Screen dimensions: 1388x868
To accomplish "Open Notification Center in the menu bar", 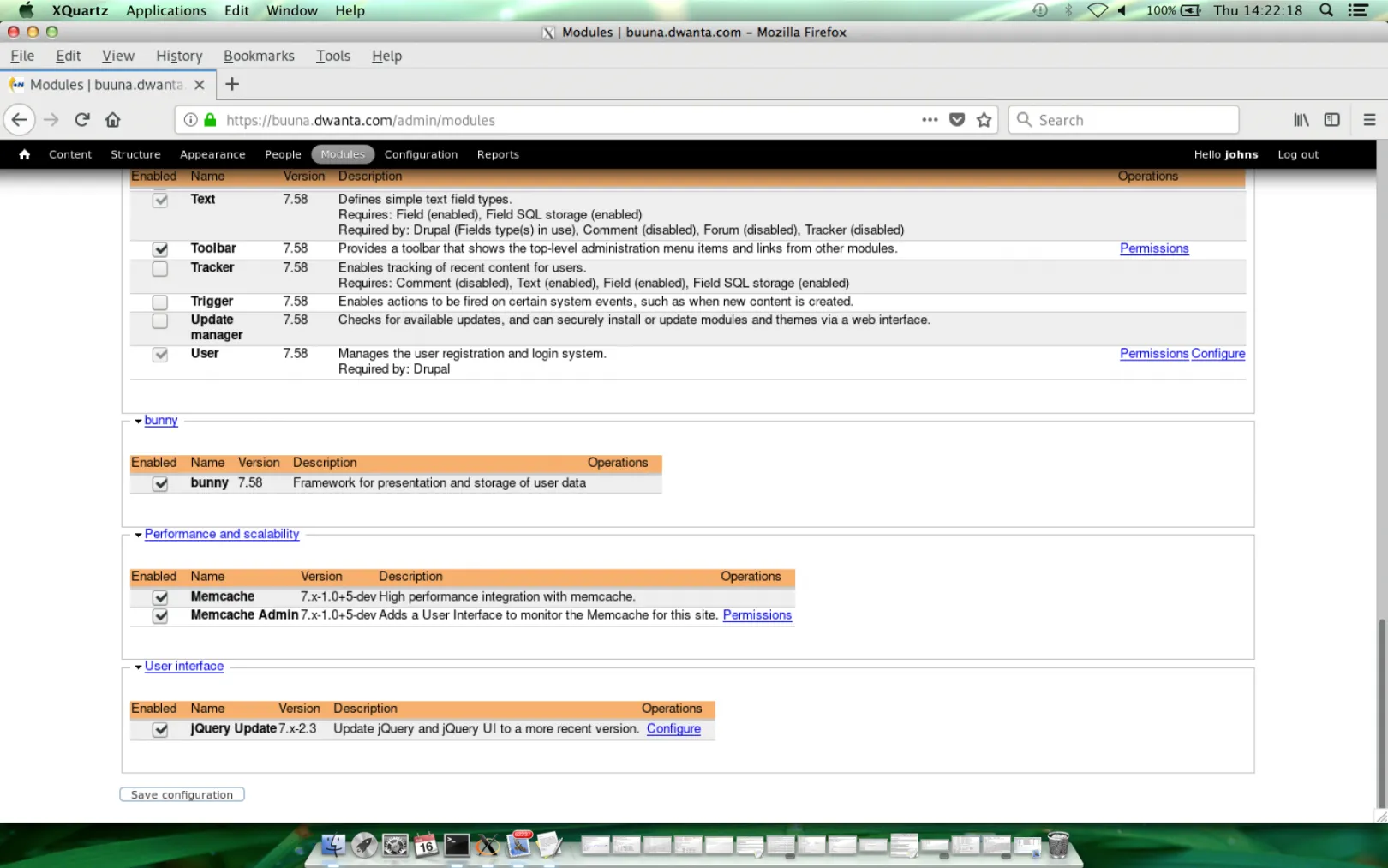I will coord(1358,10).
